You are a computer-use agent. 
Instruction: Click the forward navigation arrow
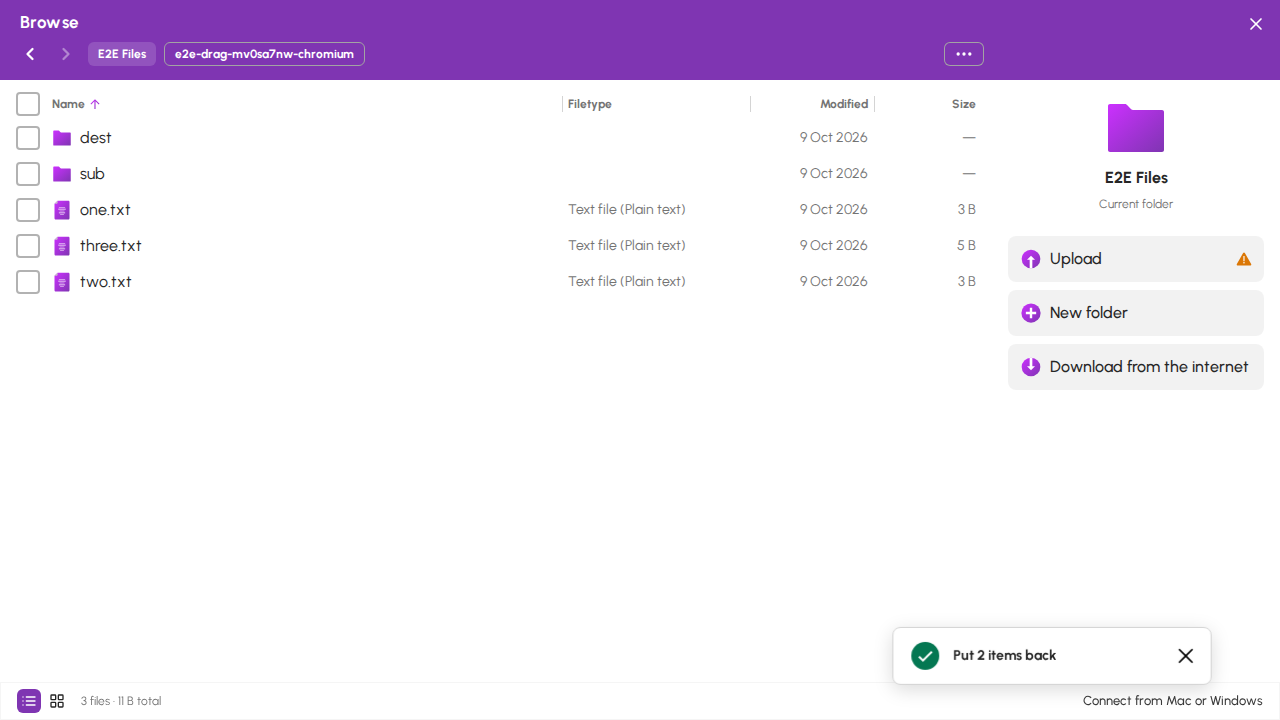pos(66,54)
